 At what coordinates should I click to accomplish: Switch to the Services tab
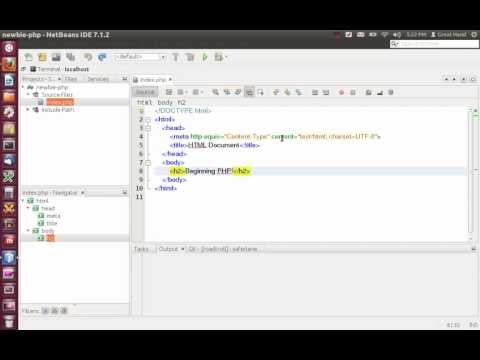[98, 79]
